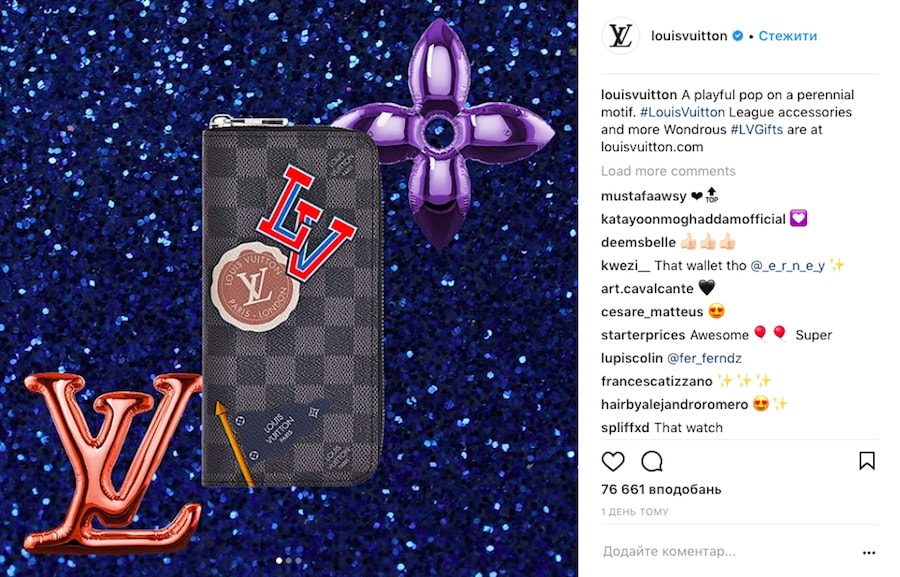Viewport: 900px width, 577px height.
Task: View the 76 661 likes list
Action: [x=661, y=489]
